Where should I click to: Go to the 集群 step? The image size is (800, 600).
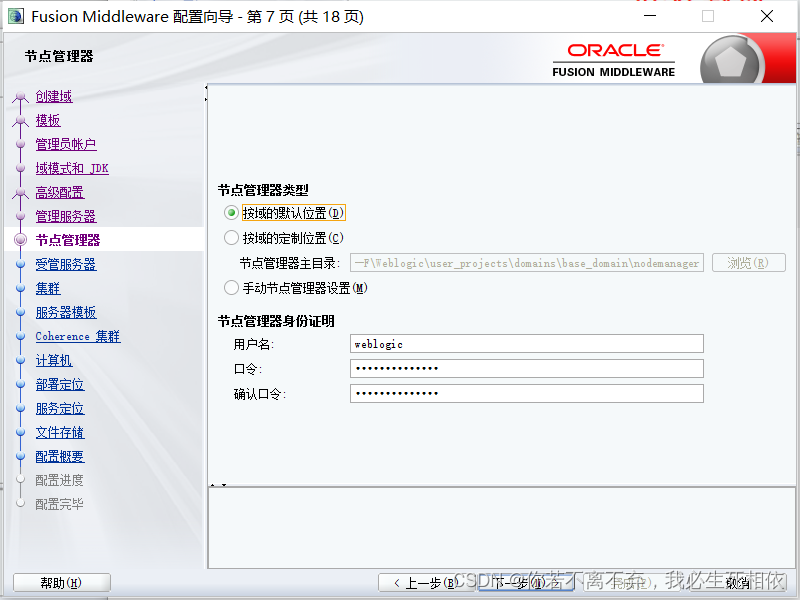coord(48,288)
